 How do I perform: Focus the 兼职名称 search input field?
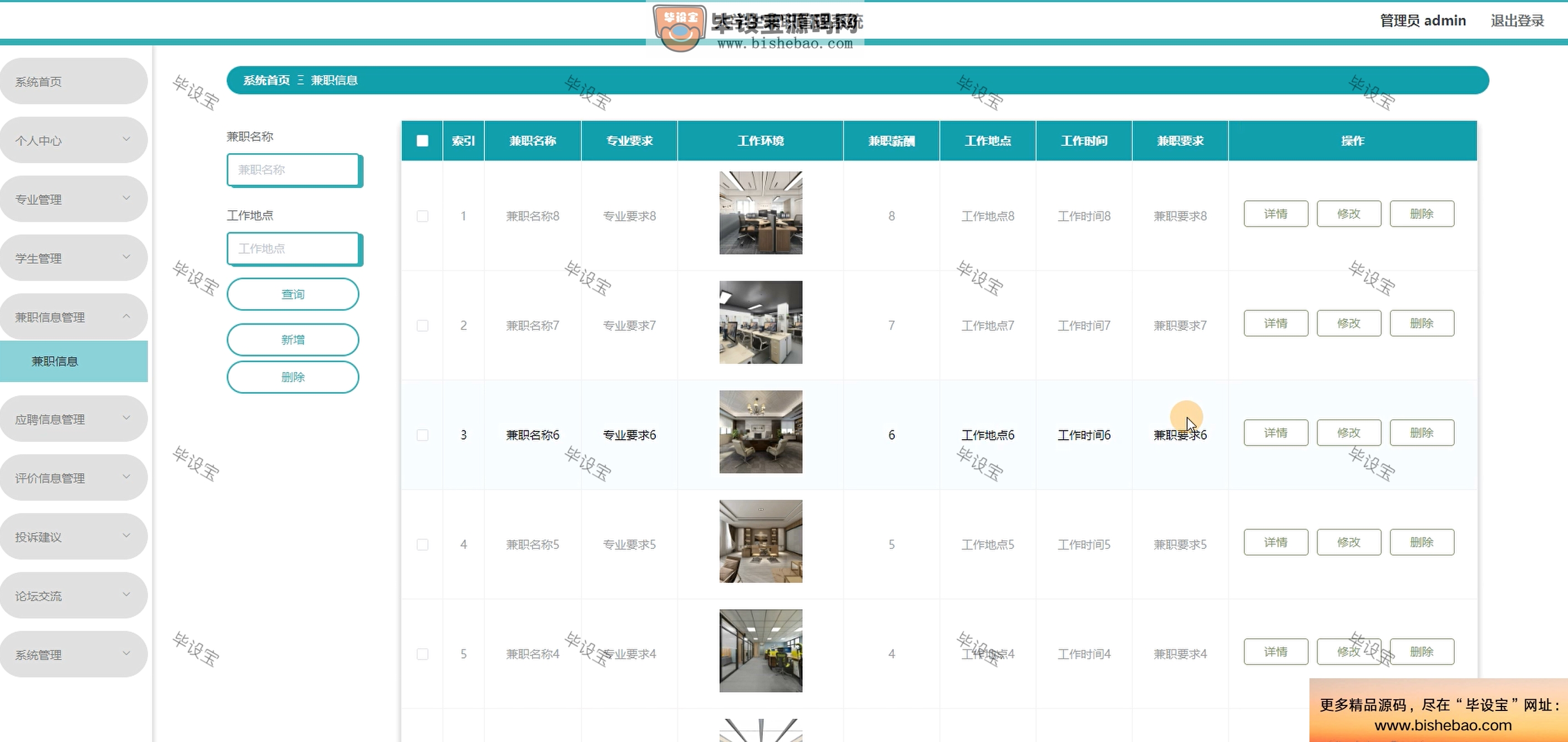[294, 170]
